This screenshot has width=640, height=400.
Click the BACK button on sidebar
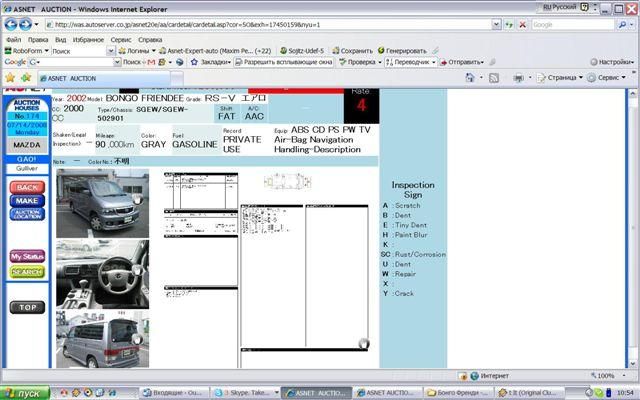27,187
